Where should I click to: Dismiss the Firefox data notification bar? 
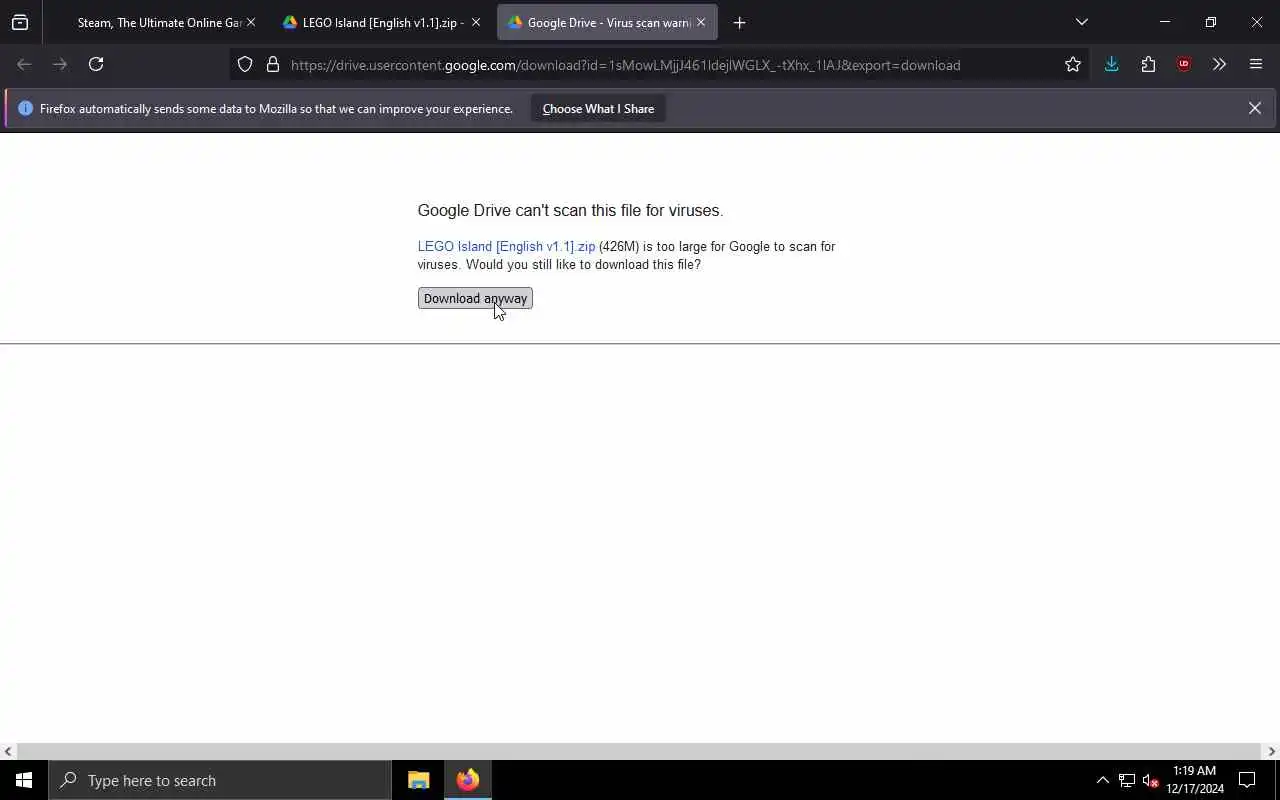coord(1254,108)
